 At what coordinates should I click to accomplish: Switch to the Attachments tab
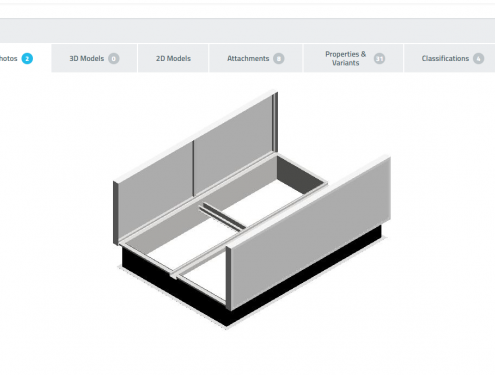255,58
